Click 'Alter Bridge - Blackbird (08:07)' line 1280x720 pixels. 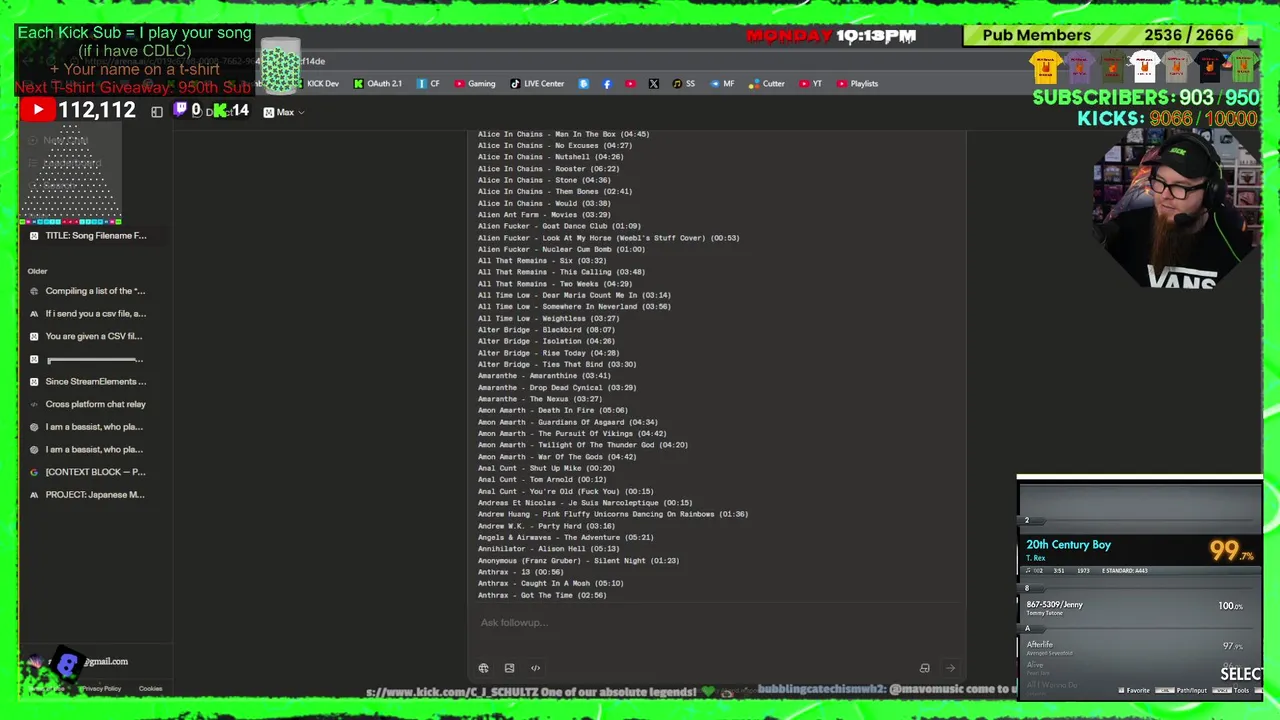pos(546,330)
